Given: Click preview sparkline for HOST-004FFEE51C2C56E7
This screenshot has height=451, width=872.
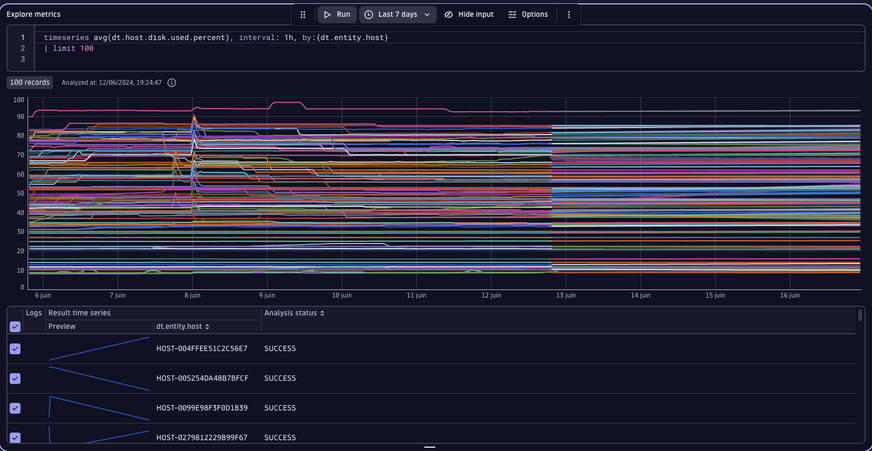Looking at the screenshot, I should point(99,348).
